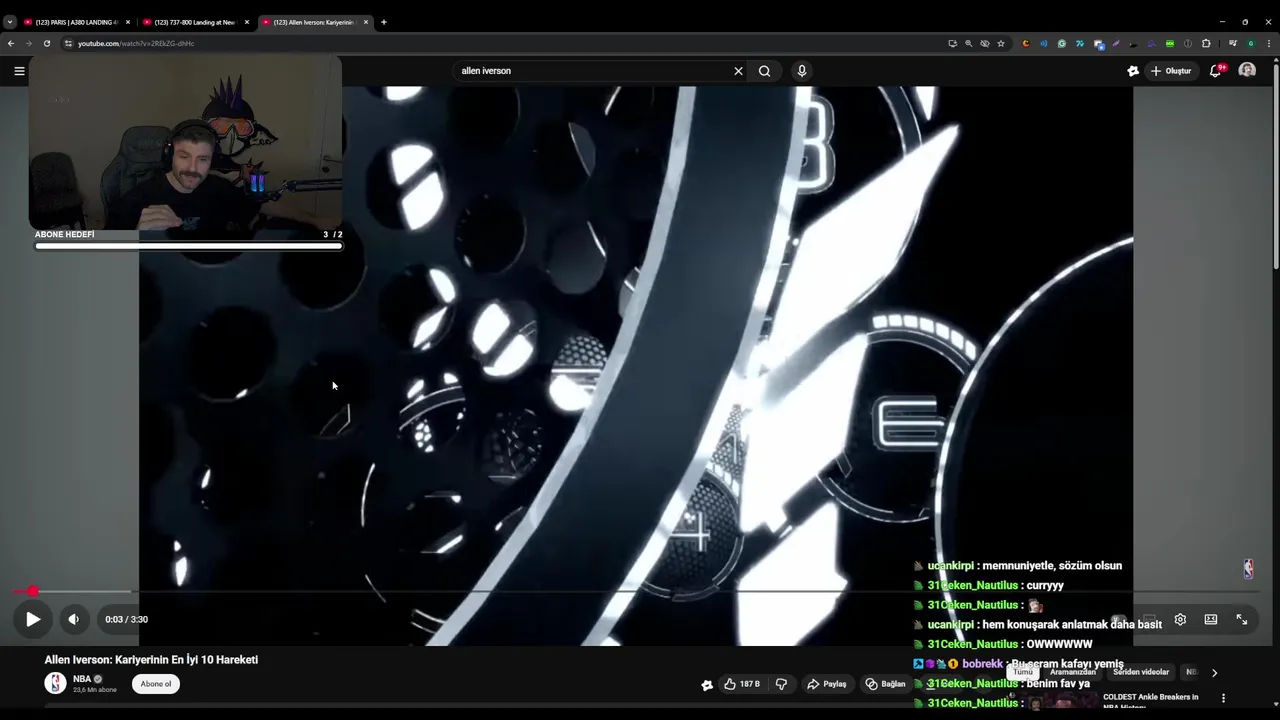
Task: Close the PARIS A380 LANDING tab
Action: 128,22
